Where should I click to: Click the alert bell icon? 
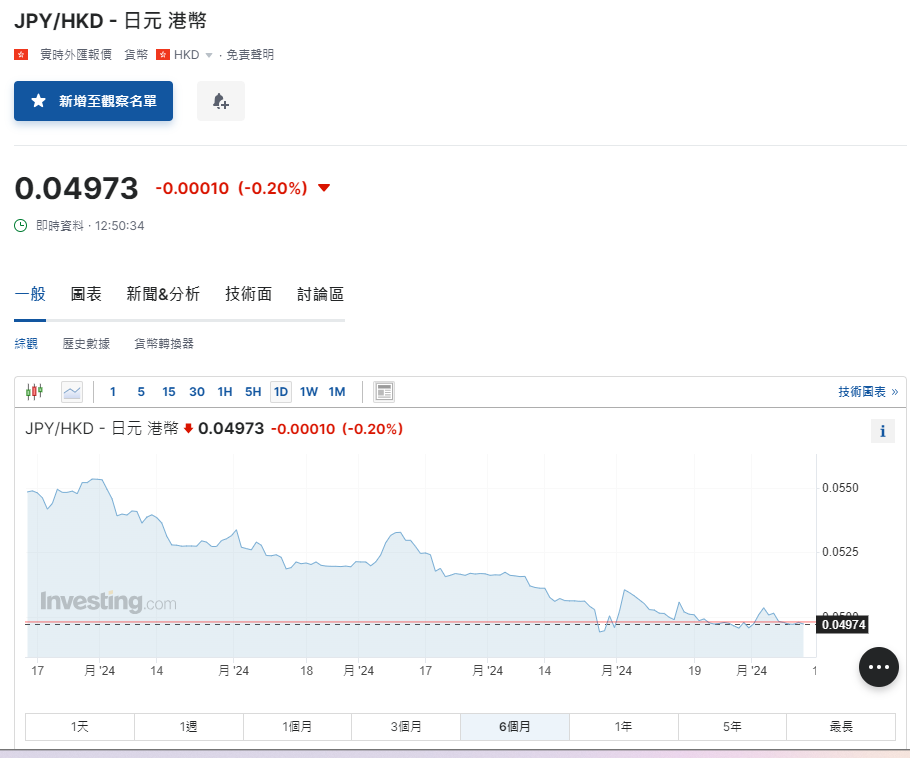tap(220, 101)
